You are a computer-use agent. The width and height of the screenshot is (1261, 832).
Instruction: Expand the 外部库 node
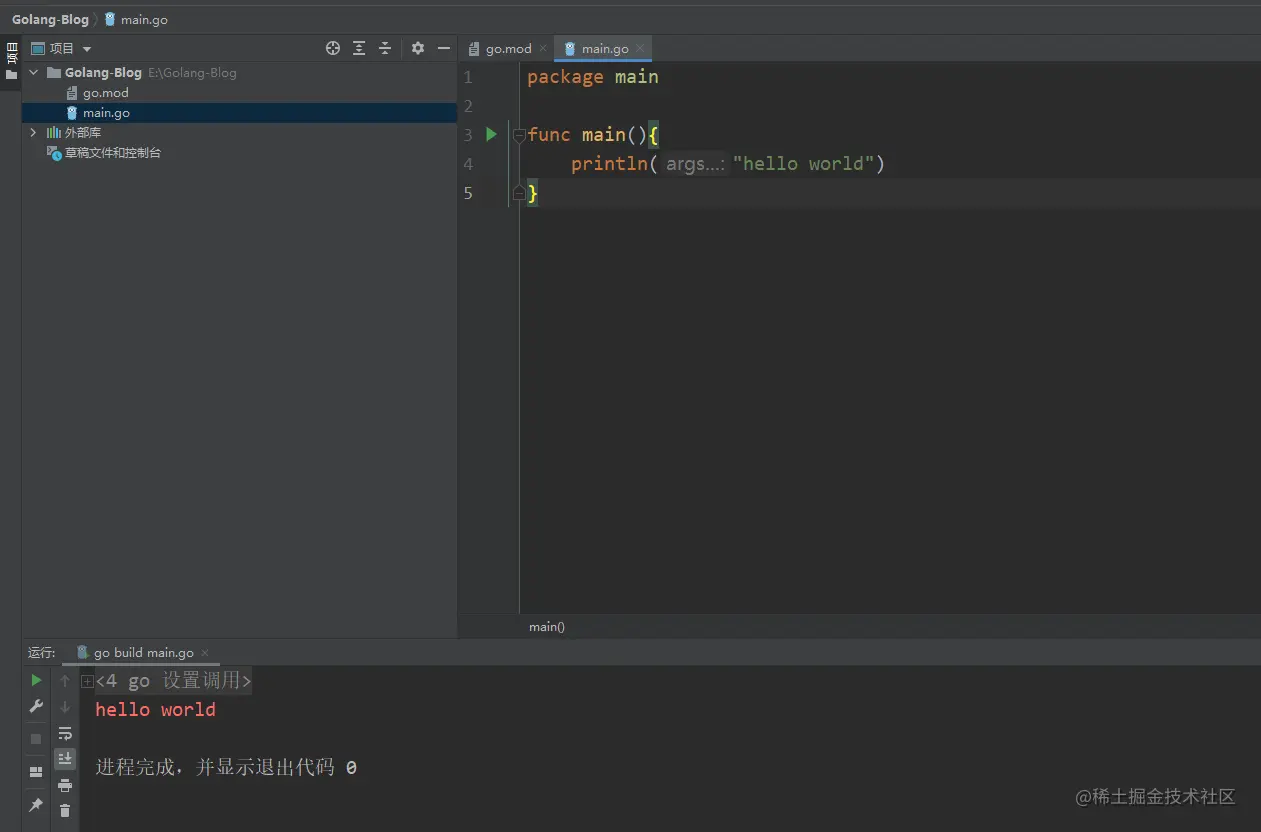[x=33, y=132]
